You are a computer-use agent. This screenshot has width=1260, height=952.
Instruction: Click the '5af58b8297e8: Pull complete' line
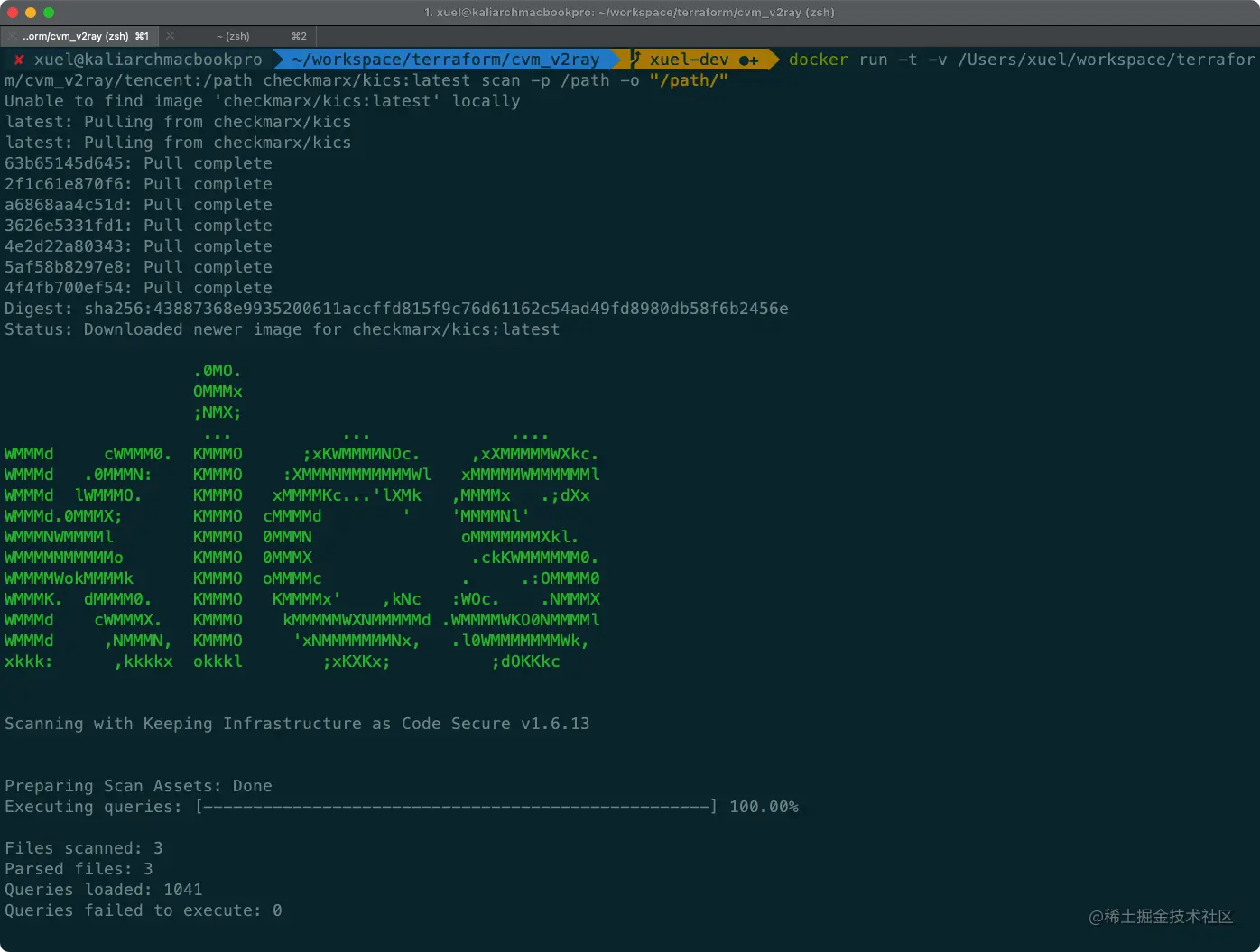[138, 267]
